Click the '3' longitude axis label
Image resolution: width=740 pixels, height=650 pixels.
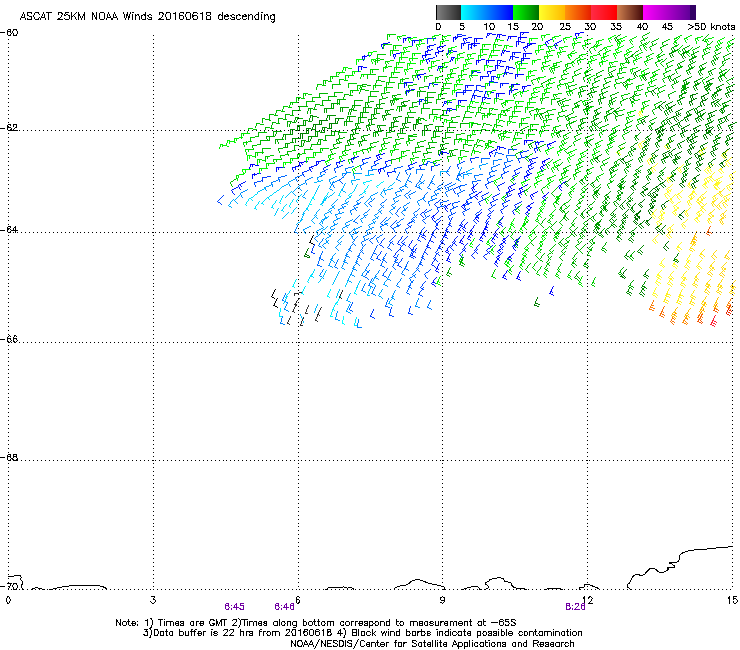[153, 600]
